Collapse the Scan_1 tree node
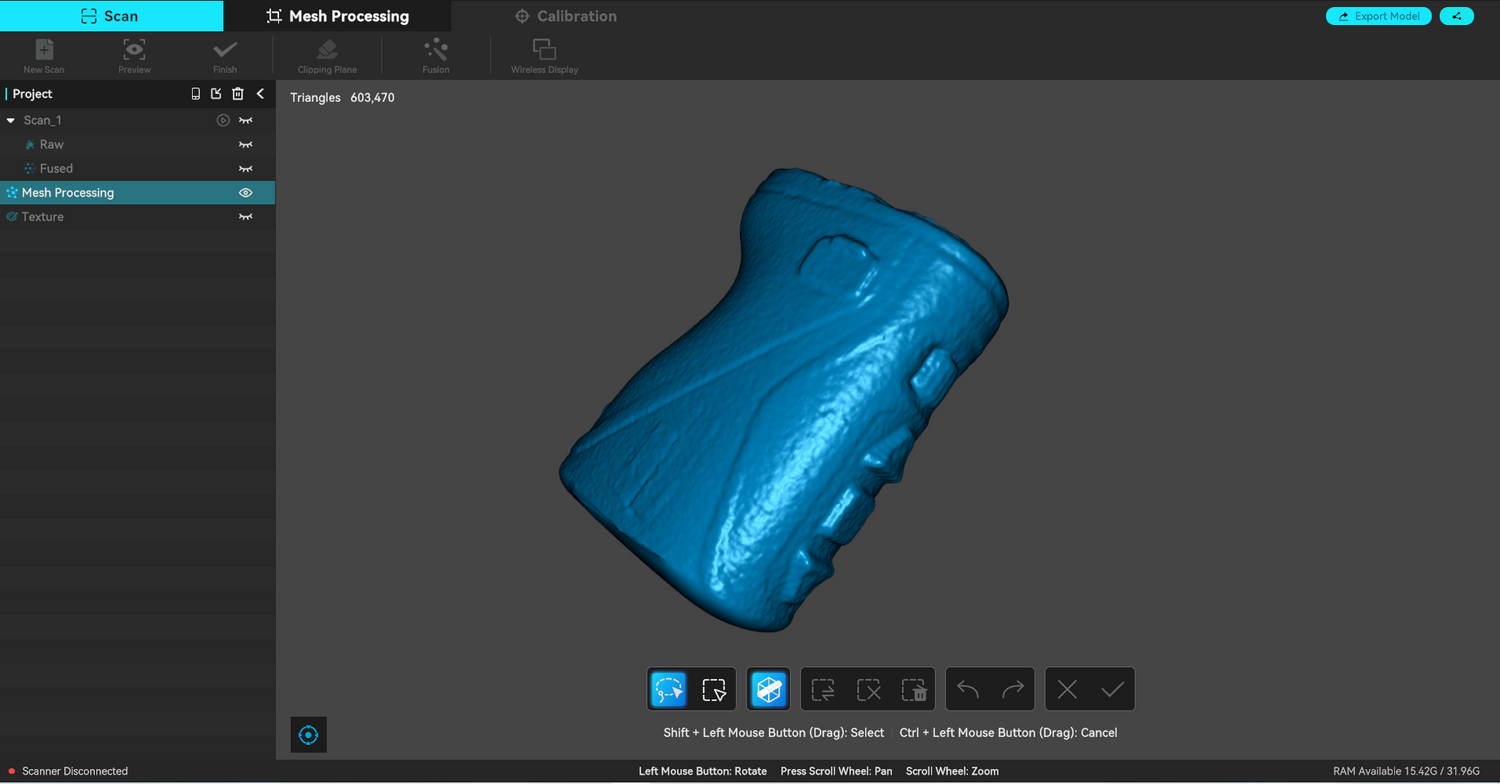The width and height of the screenshot is (1500, 784). pyautogui.click(x=11, y=120)
